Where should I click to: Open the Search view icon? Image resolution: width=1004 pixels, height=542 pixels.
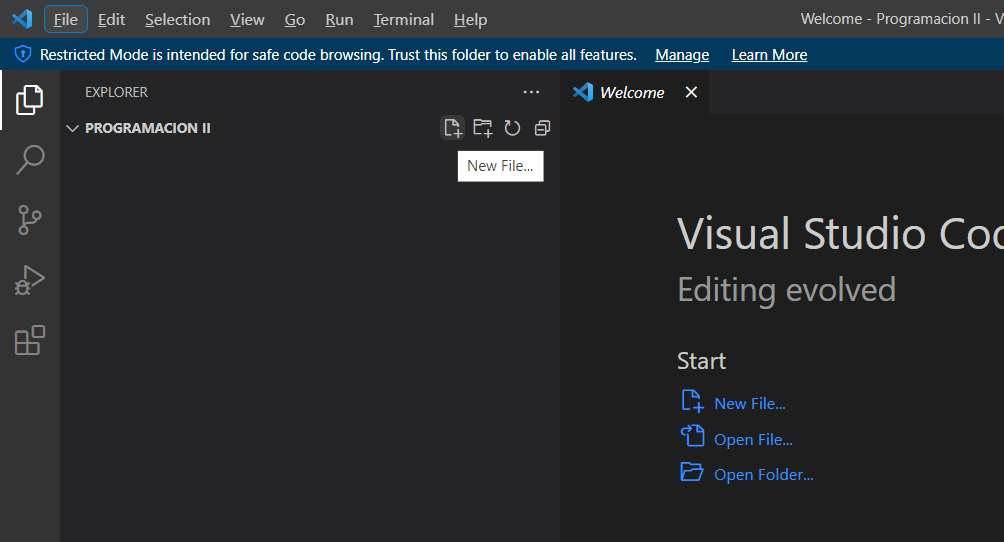coord(30,159)
